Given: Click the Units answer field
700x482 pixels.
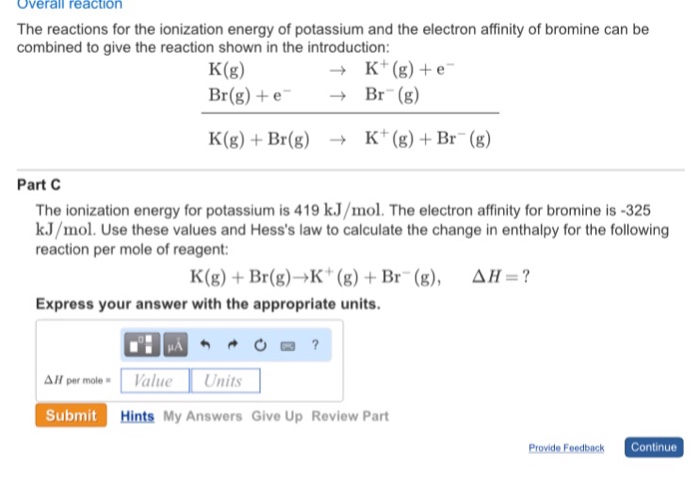Looking at the screenshot, I should coord(224,381).
